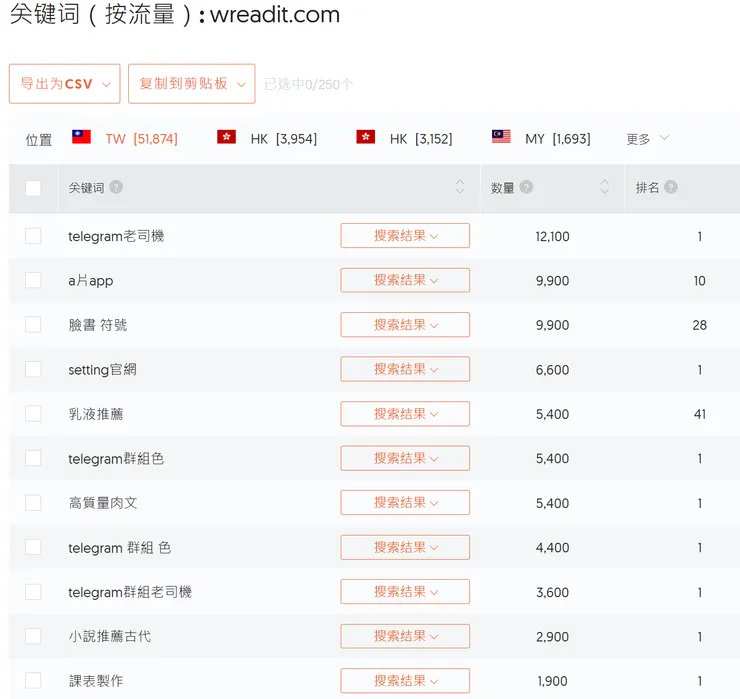Open 搜索结果 dropdown for 高質量肉文
Viewport: 740px width, 699px height.
tap(405, 503)
